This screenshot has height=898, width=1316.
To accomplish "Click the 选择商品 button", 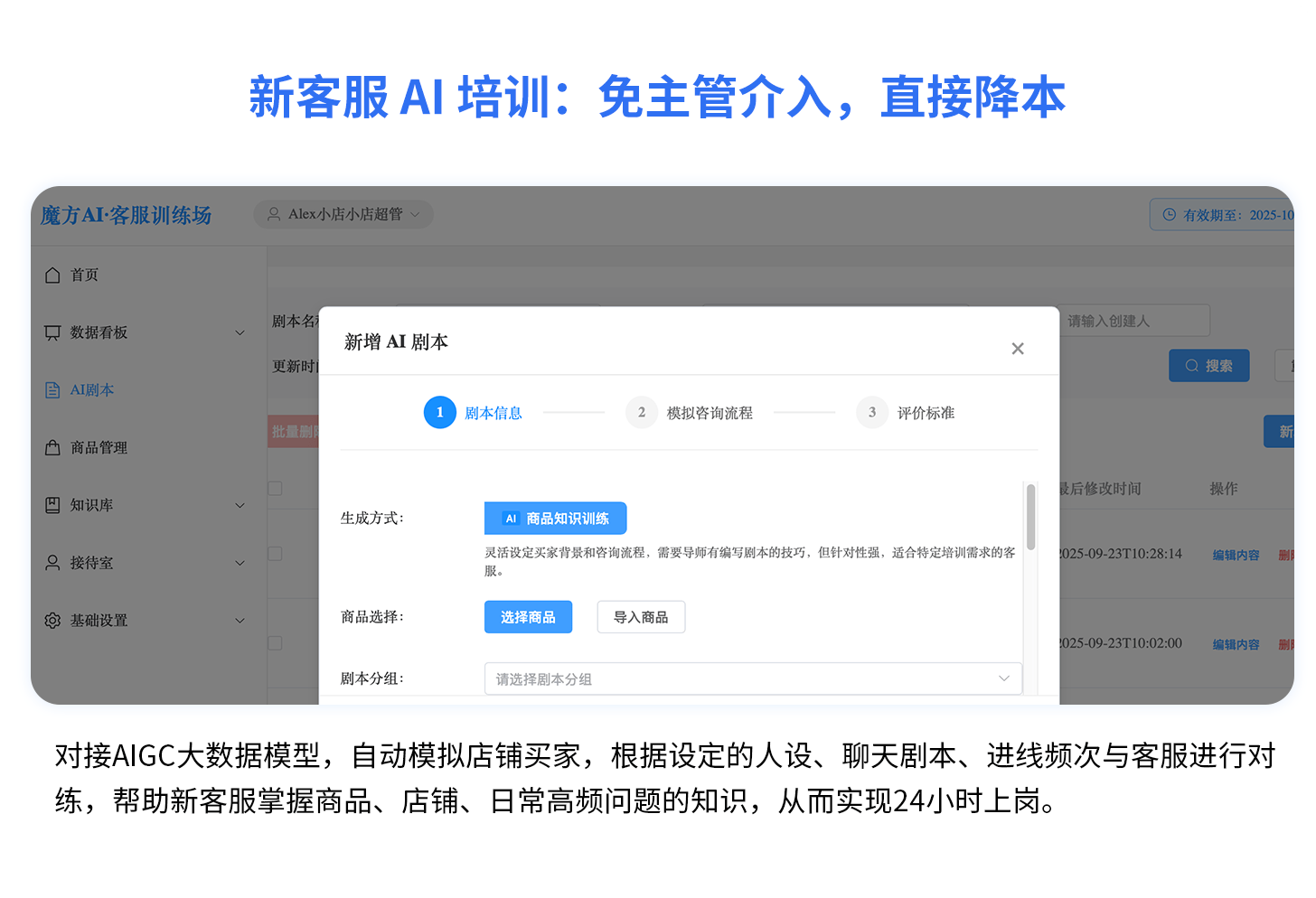I will click(x=528, y=617).
